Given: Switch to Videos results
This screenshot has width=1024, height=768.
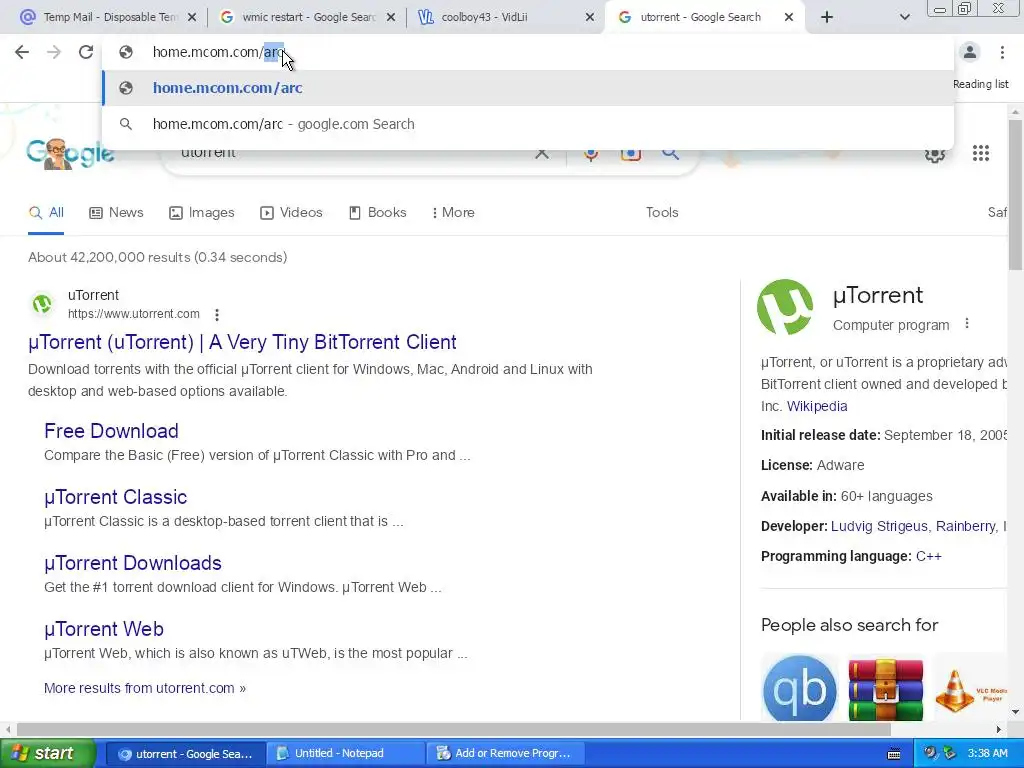Looking at the screenshot, I should (291, 213).
